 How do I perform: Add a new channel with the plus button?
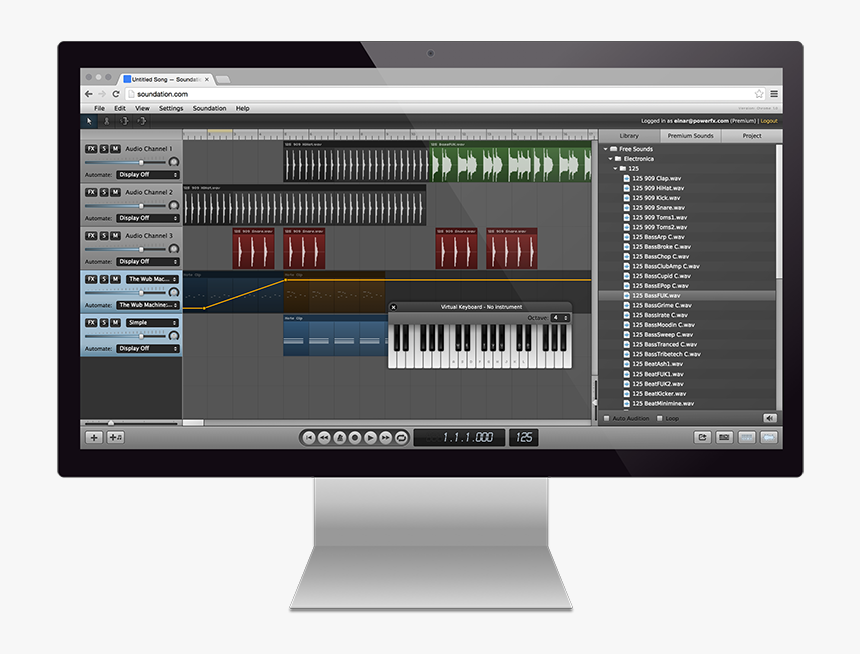(93, 437)
